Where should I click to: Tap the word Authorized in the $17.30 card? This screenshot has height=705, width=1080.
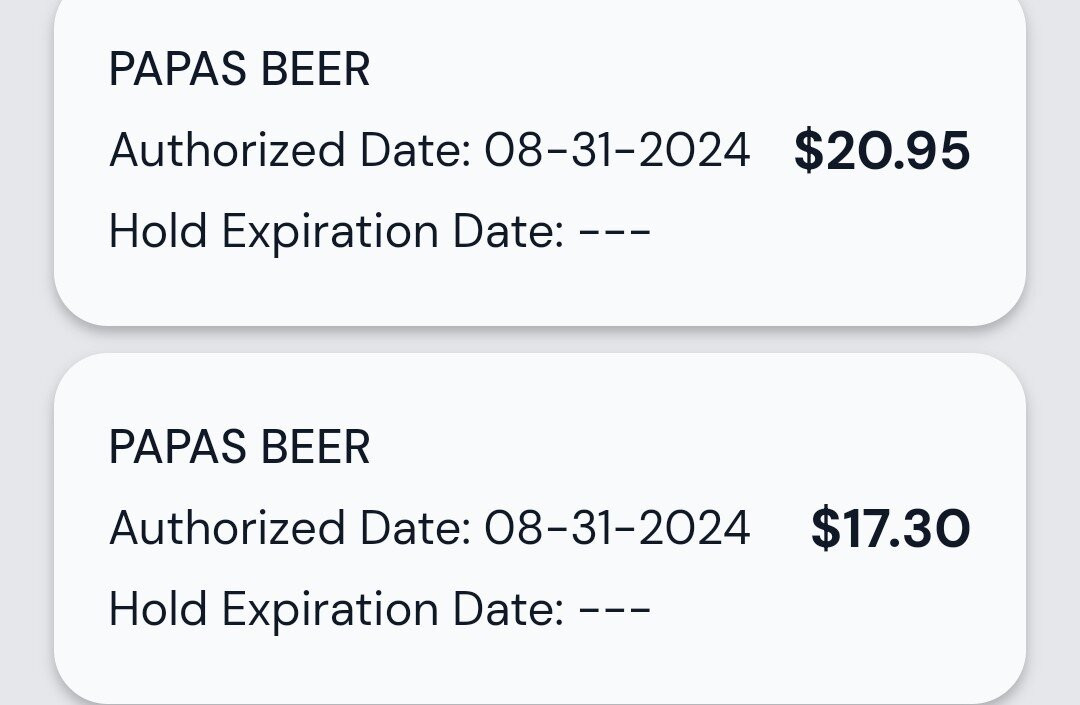point(226,528)
